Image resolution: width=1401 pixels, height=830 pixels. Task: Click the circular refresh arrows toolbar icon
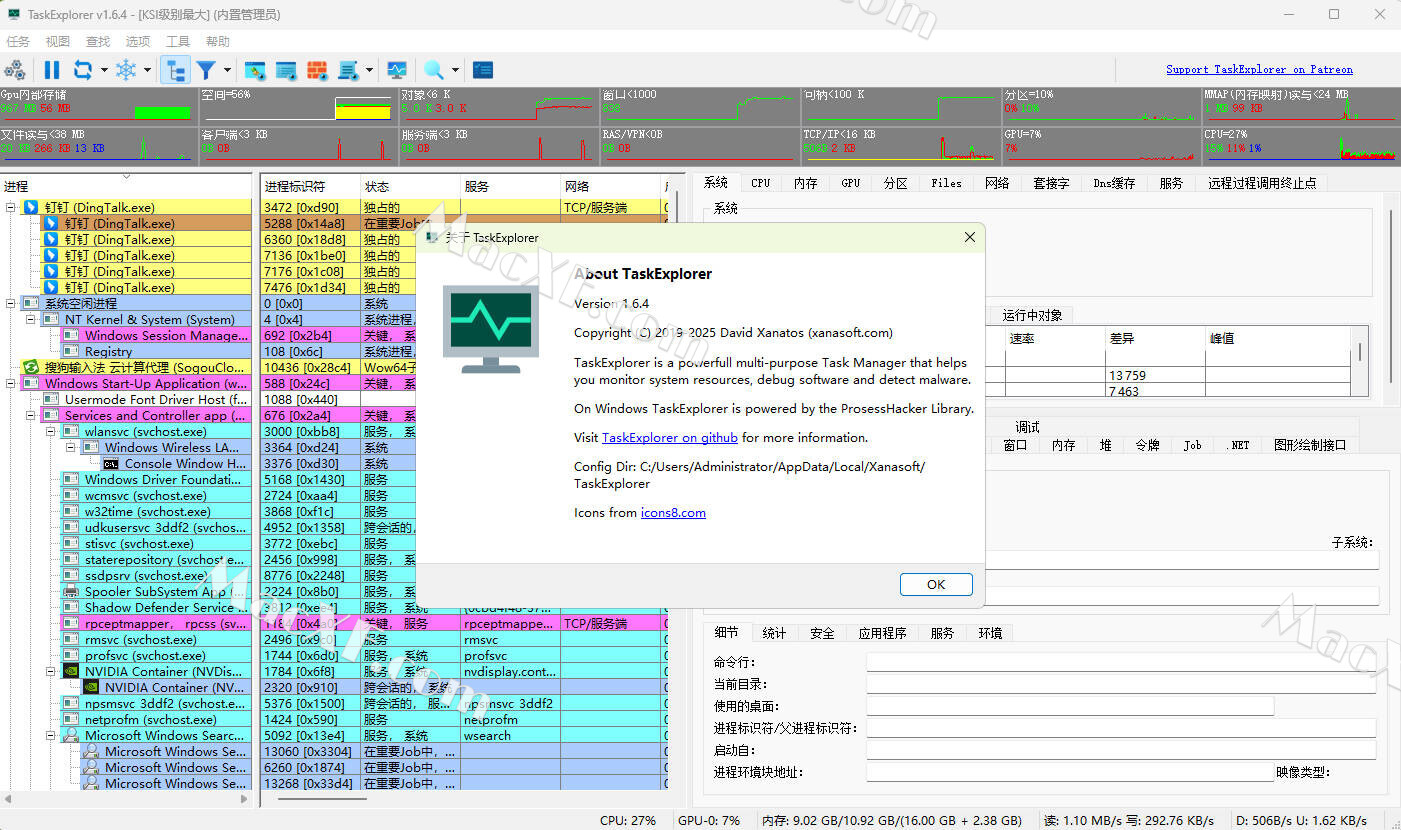82,70
